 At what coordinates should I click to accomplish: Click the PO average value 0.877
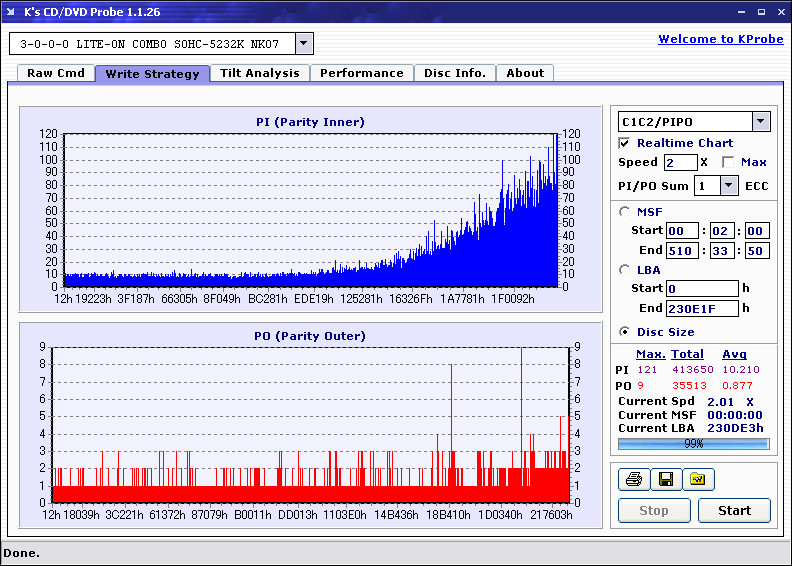pyautogui.click(x=737, y=386)
